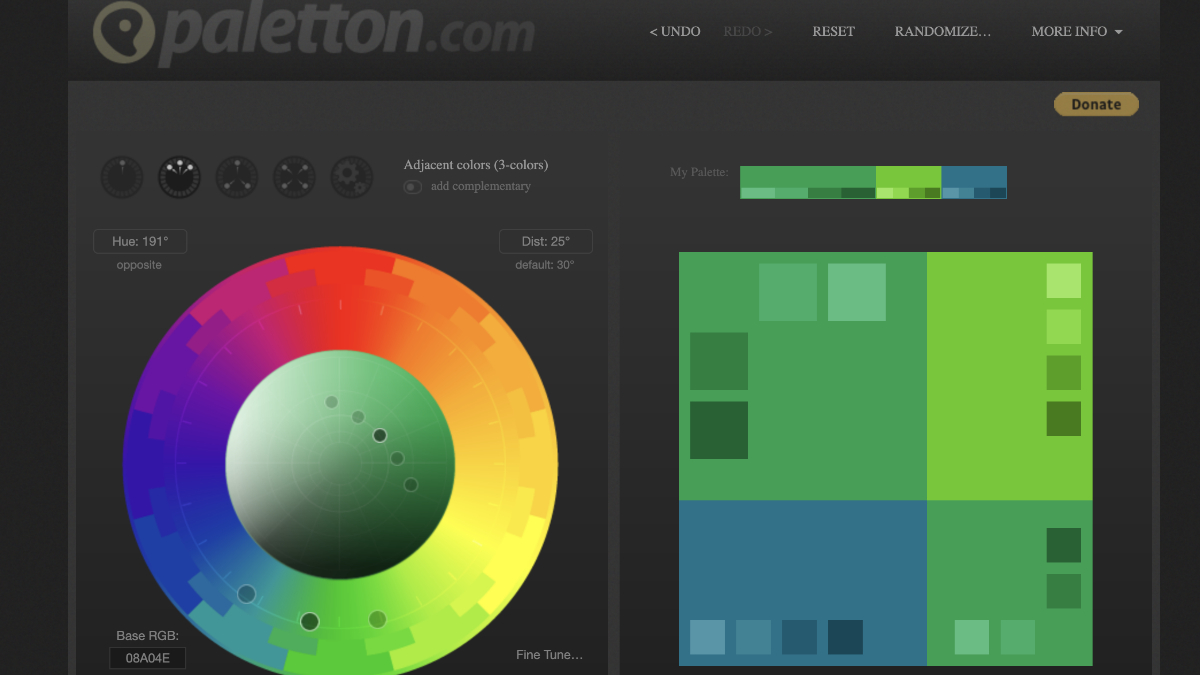Click the base green hue dot on wheel
The width and height of the screenshot is (1200, 675).
coord(310,621)
